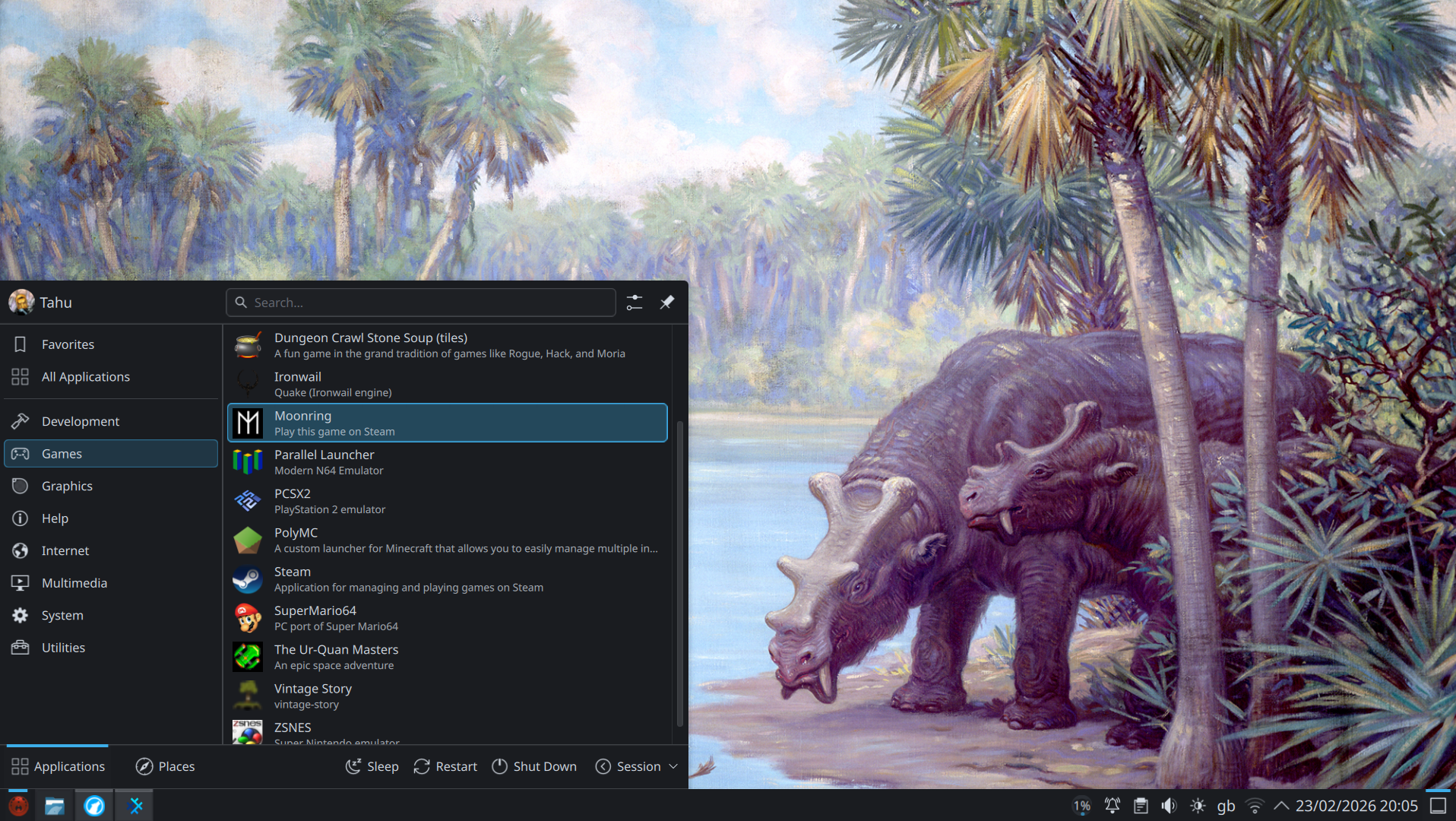
Task: Browse the Internet category
Action: click(111, 550)
